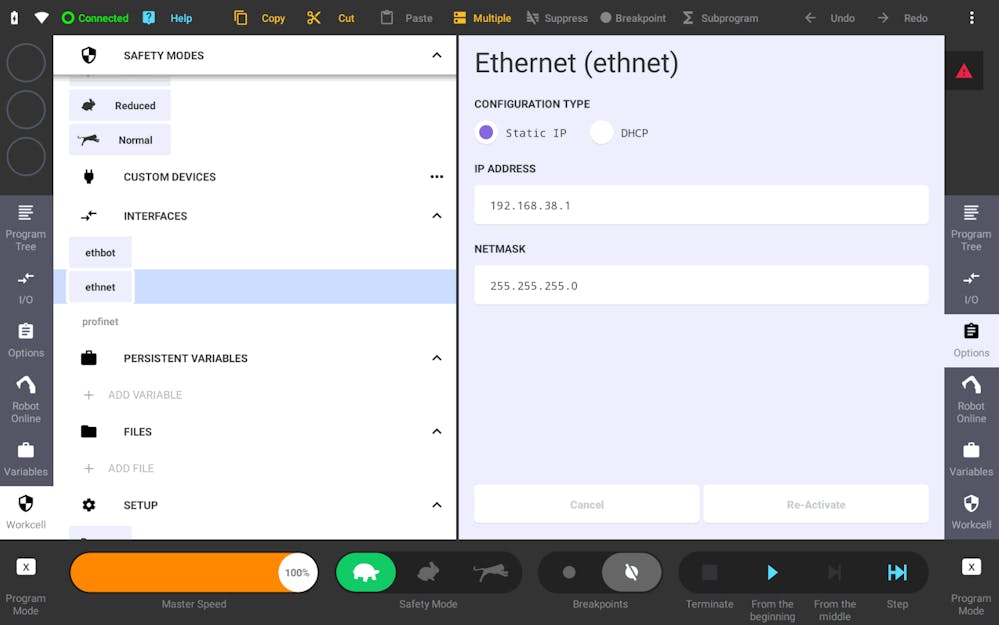Click right Program Mode X button
Screen dimensions: 999x625
[971, 567]
